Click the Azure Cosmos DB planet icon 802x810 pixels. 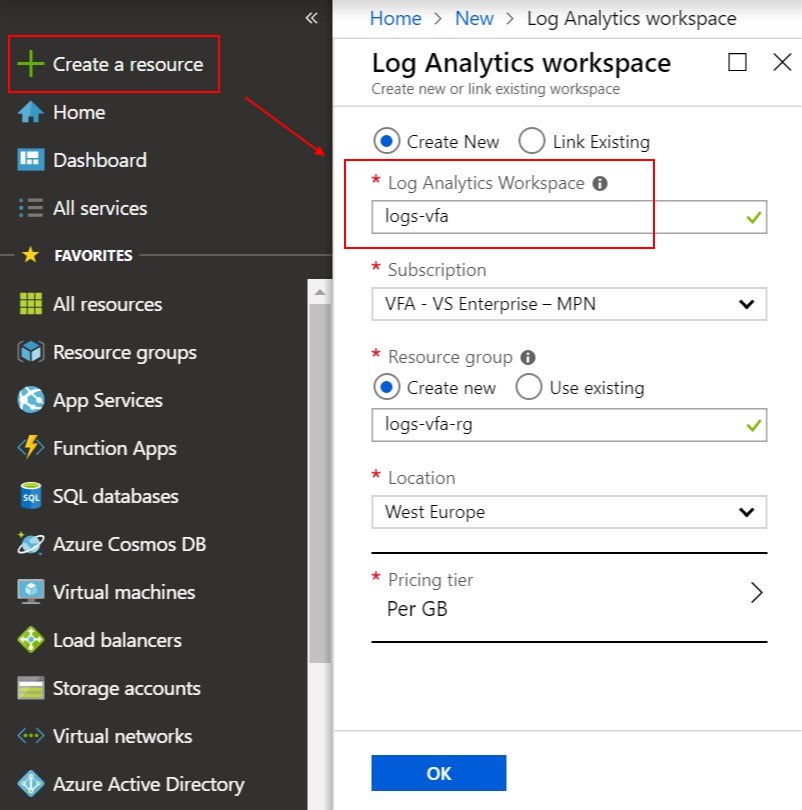pyautogui.click(x=30, y=544)
